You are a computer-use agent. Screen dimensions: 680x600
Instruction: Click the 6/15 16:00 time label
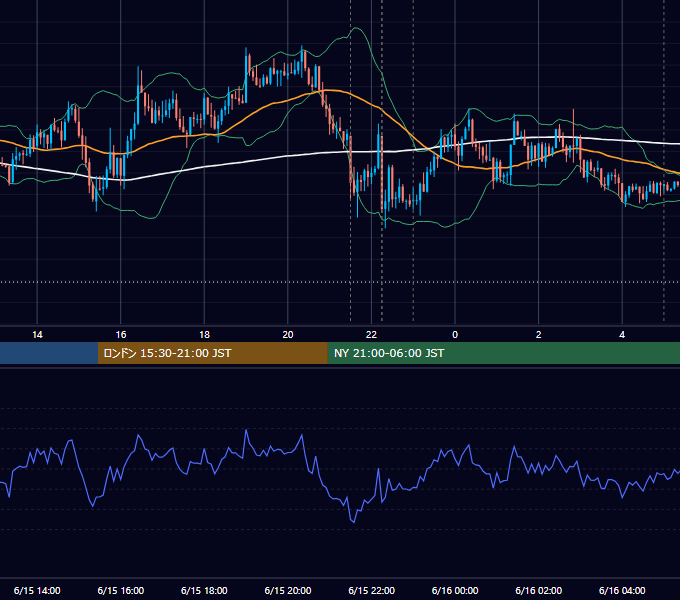click(121, 590)
